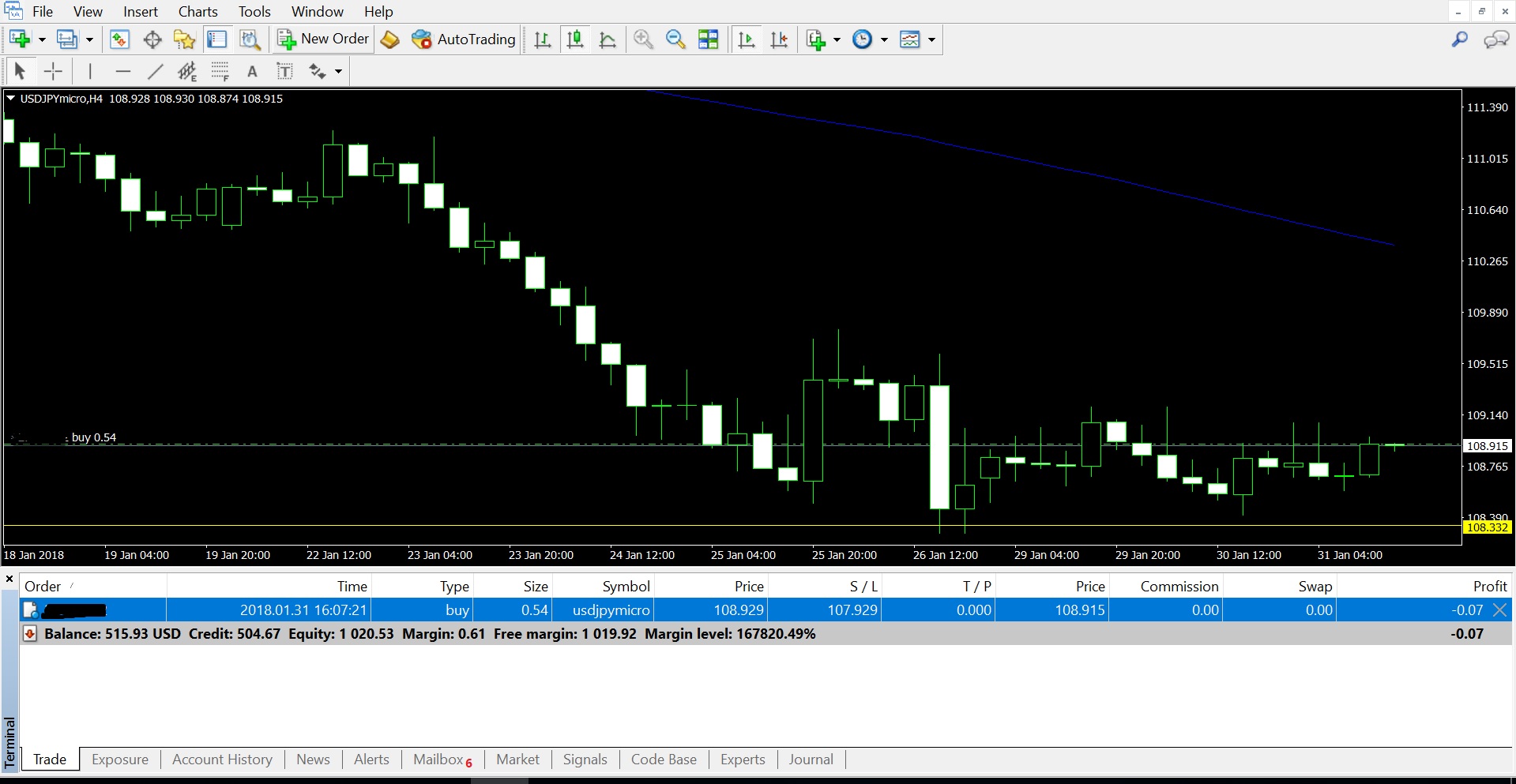Select the Horizontal Line drawing tool
This screenshot has width=1516, height=784.
pyautogui.click(x=122, y=72)
